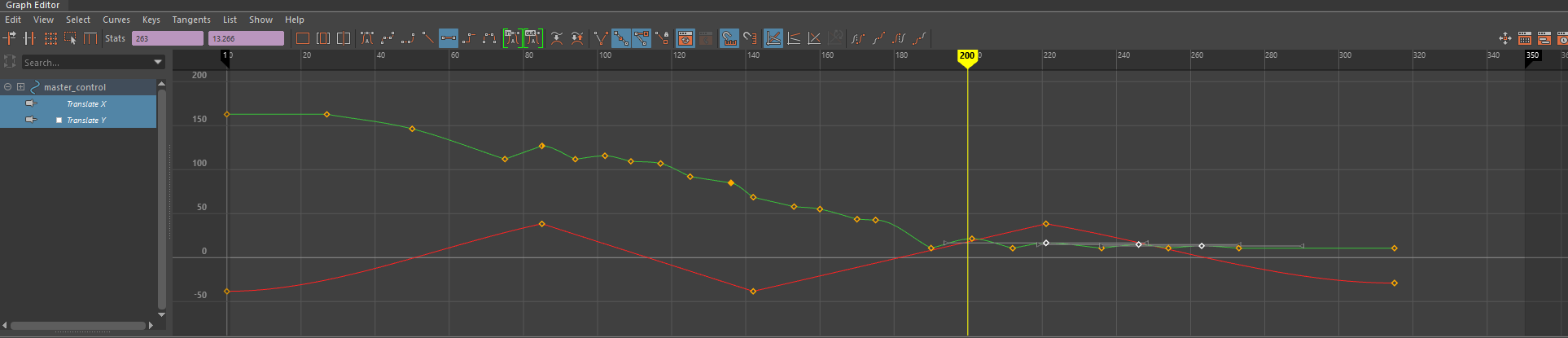Screen dimensions: 1568x338
Task: Select the Insert Keys tool
Action: (x=30, y=38)
